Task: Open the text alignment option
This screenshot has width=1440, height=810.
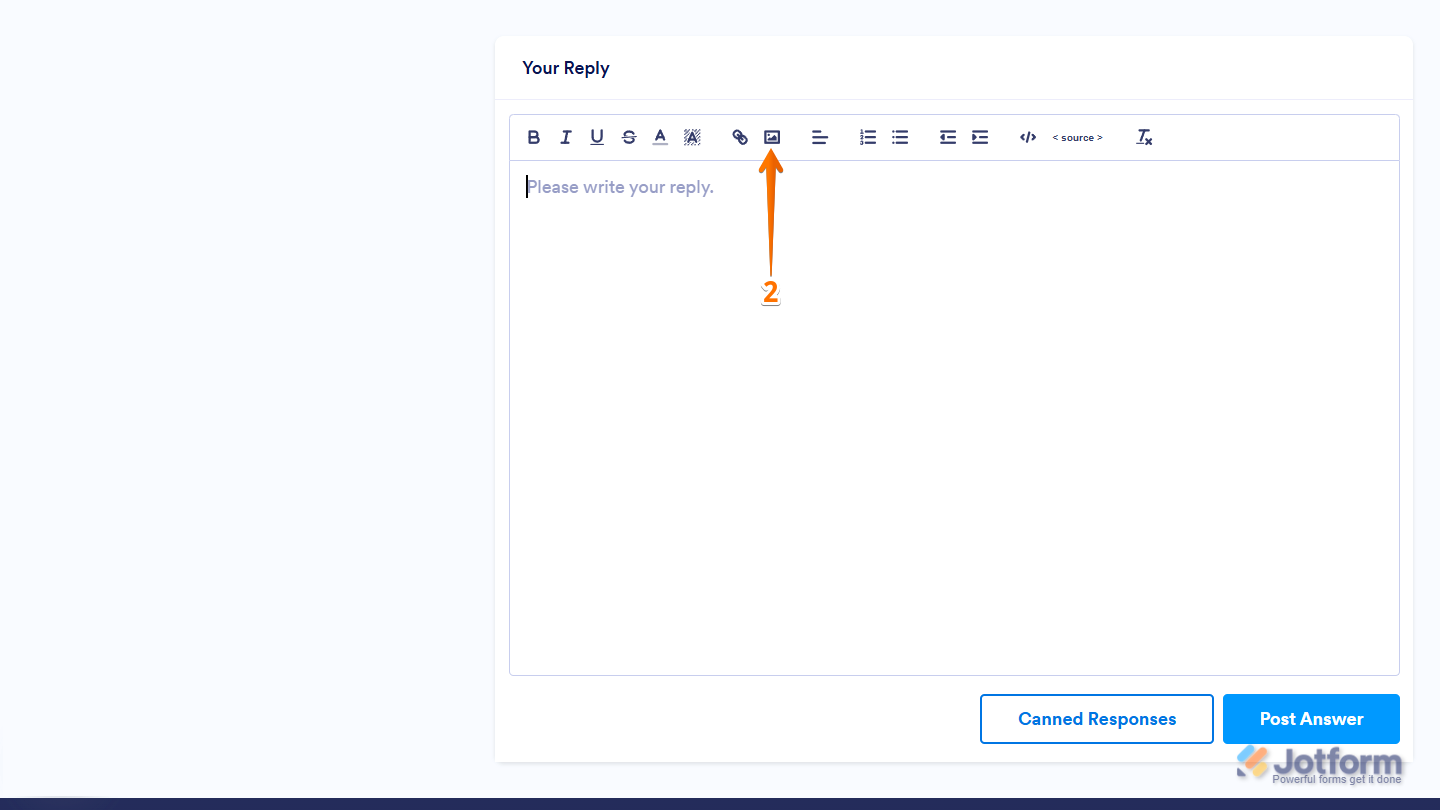Action: click(x=820, y=137)
